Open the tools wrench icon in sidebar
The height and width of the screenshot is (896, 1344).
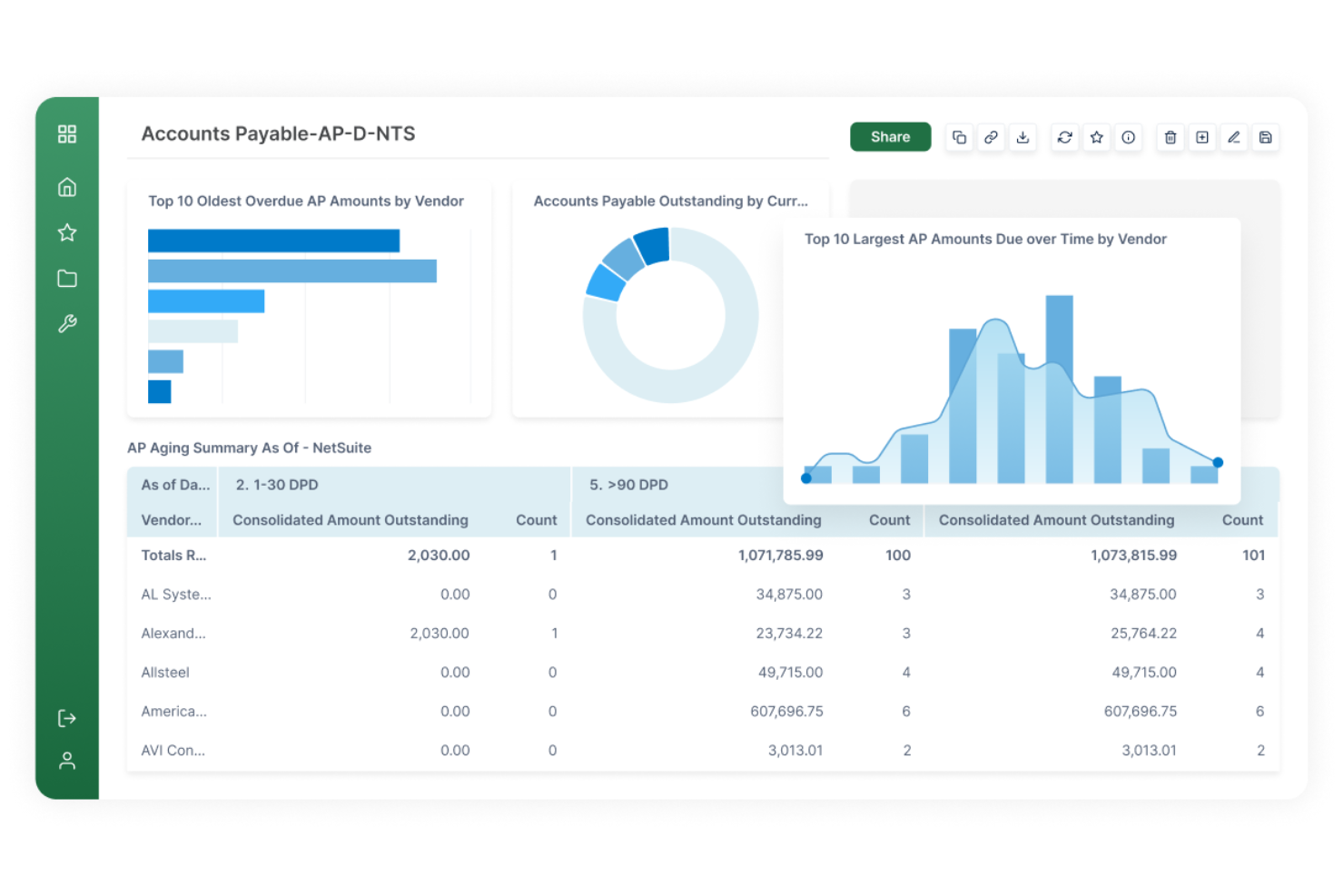[x=67, y=323]
